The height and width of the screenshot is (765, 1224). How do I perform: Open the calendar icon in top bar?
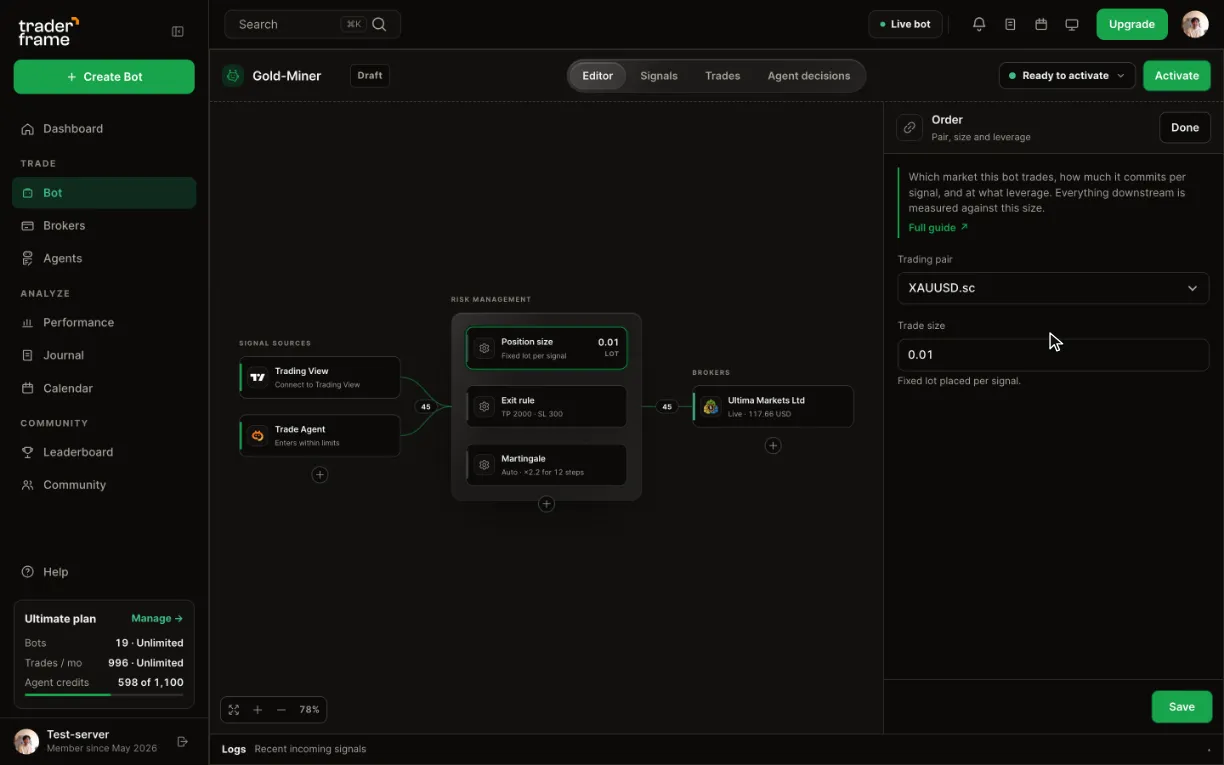pos(1041,24)
